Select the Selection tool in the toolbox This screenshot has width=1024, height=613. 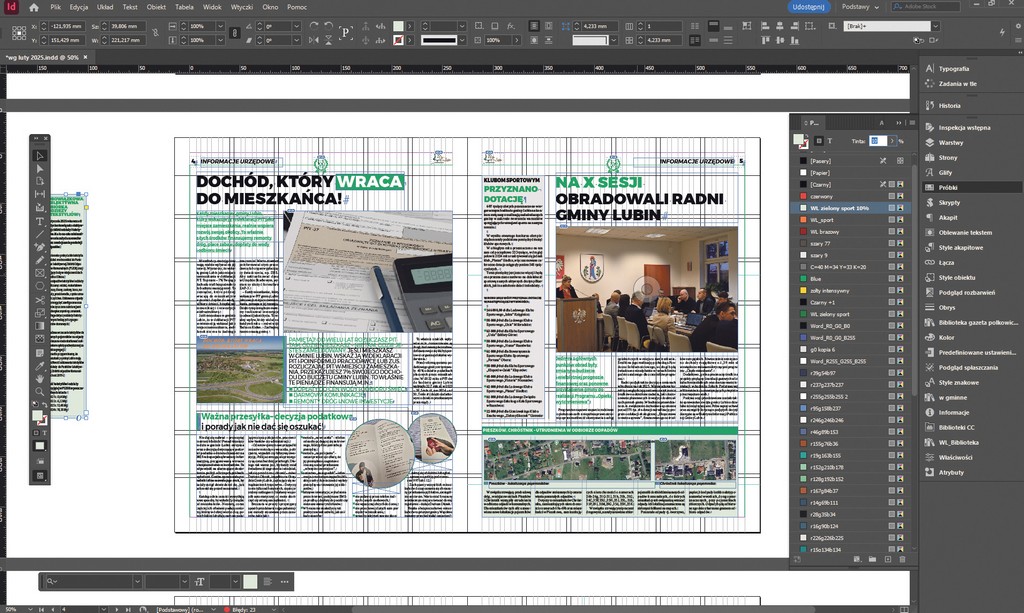(x=40, y=156)
